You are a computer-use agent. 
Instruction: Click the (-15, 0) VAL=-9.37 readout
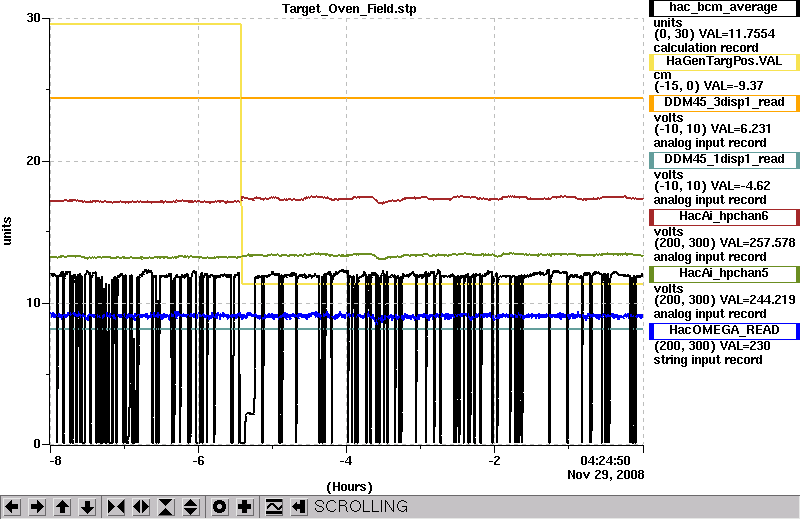click(x=709, y=86)
